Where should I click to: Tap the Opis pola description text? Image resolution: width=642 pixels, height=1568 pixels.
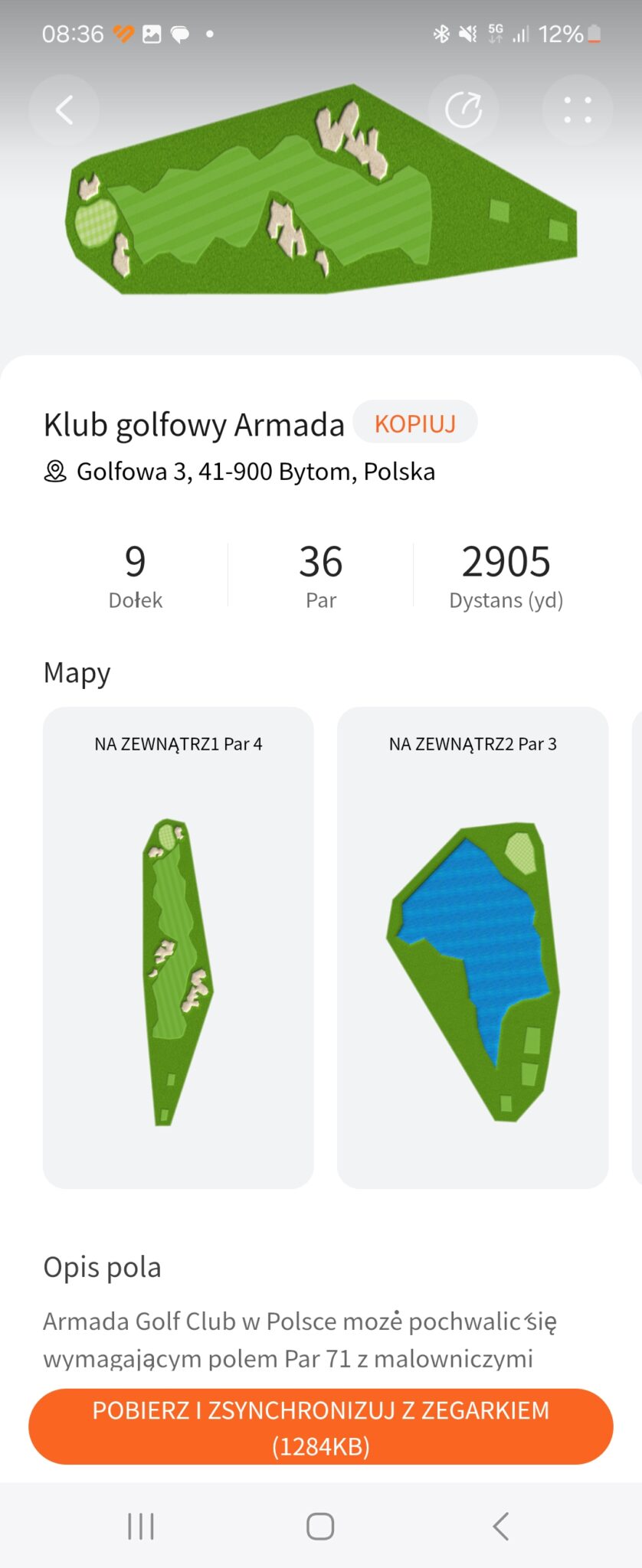click(299, 1339)
